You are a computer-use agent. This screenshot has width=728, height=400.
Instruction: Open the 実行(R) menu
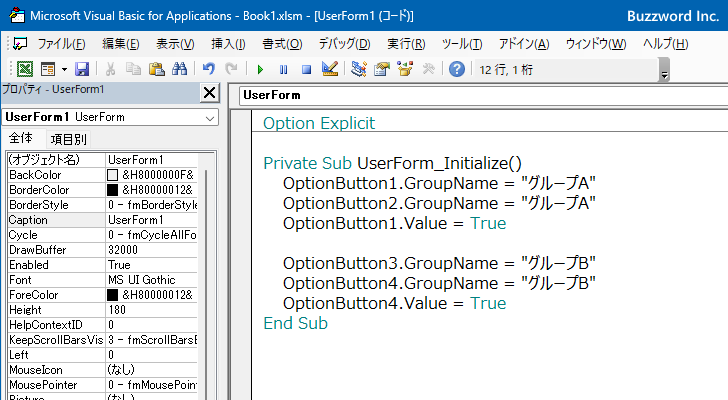click(406, 44)
